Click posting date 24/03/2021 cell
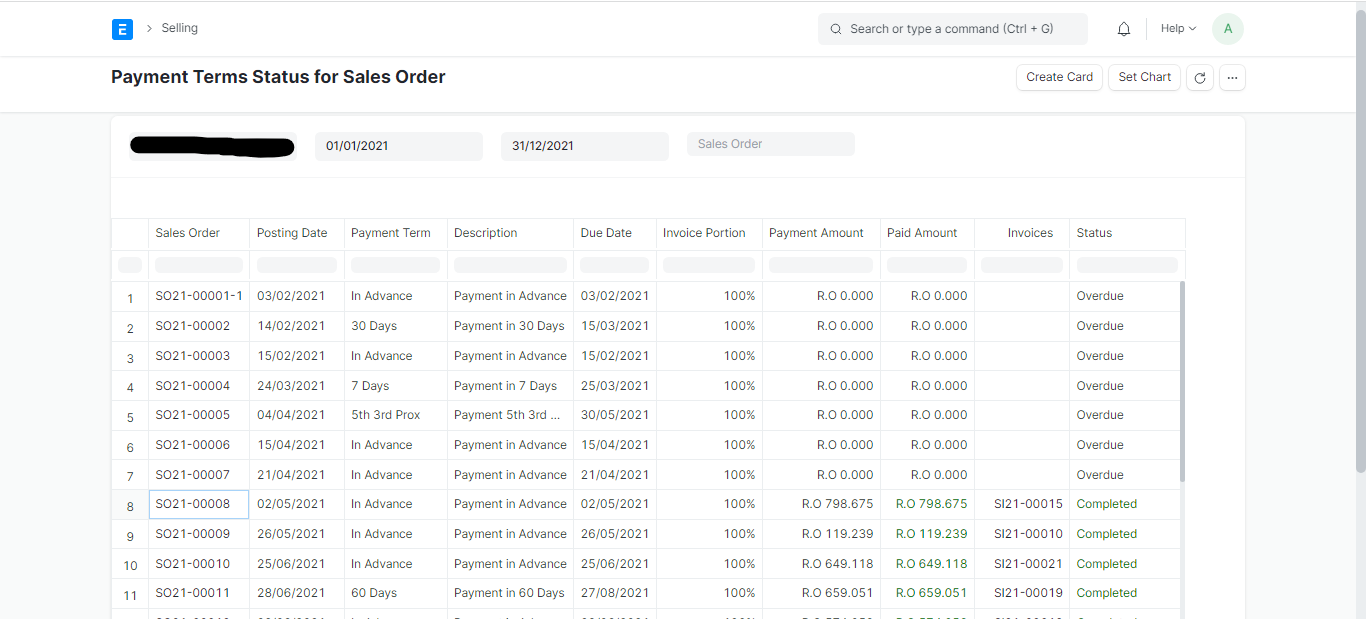1366x619 pixels. pyautogui.click(x=297, y=386)
